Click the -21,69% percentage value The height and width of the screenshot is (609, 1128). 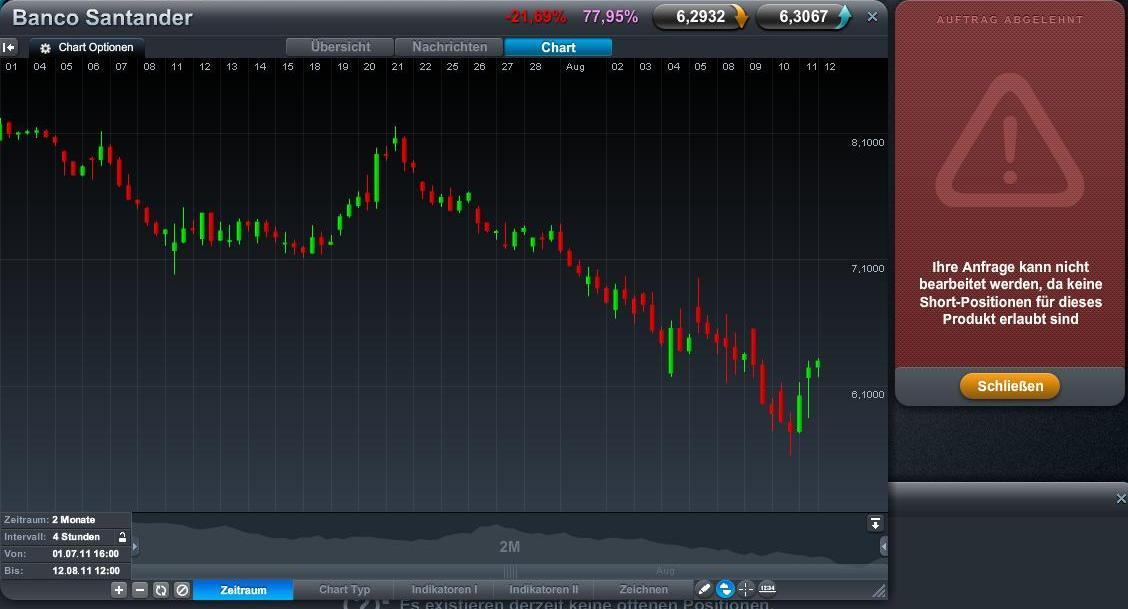click(536, 17)
